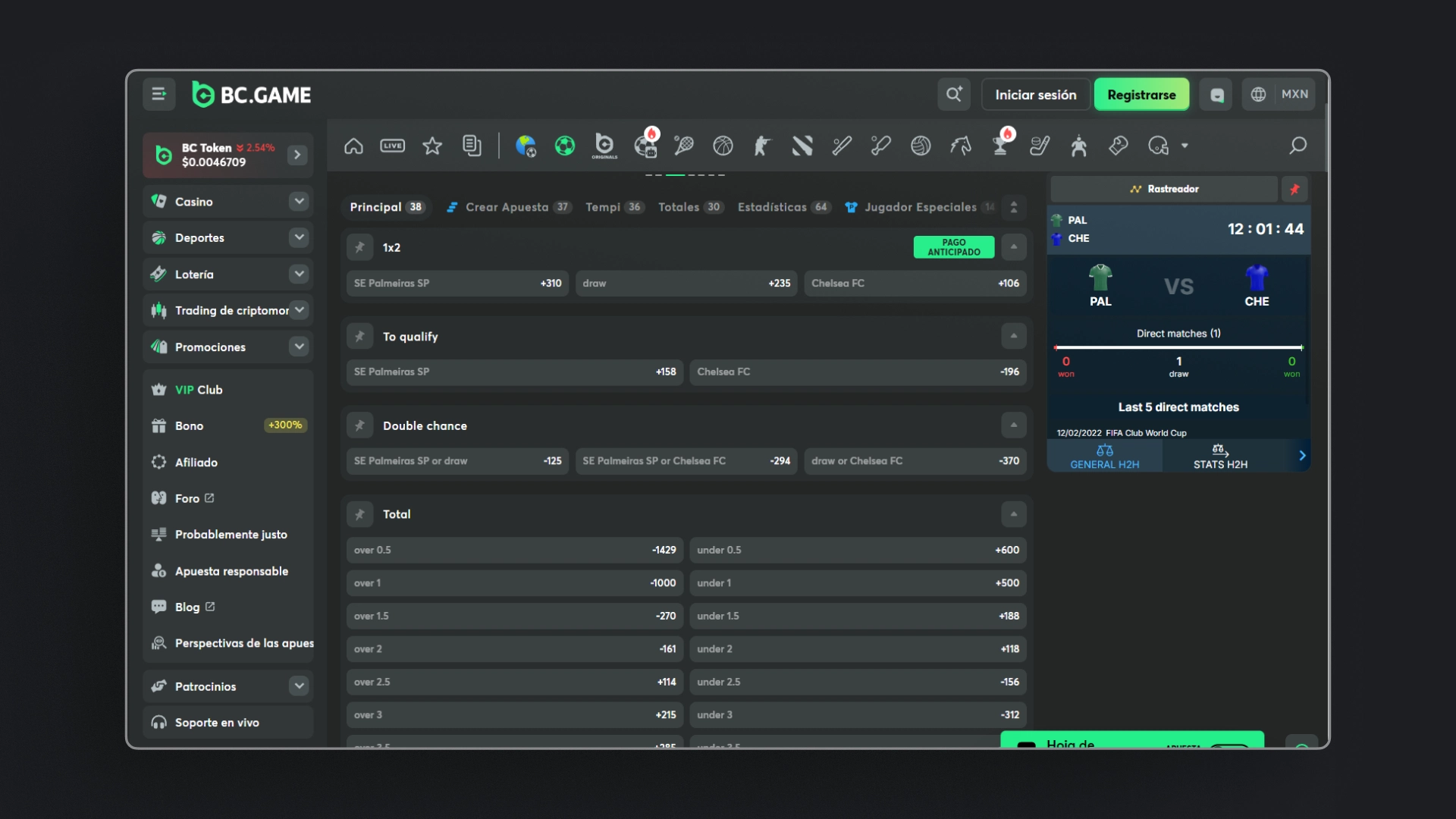The height and width of the screenshot is (819, 1456).
Task: Select the Boxing glove icon
Action: coord(1119,146)
